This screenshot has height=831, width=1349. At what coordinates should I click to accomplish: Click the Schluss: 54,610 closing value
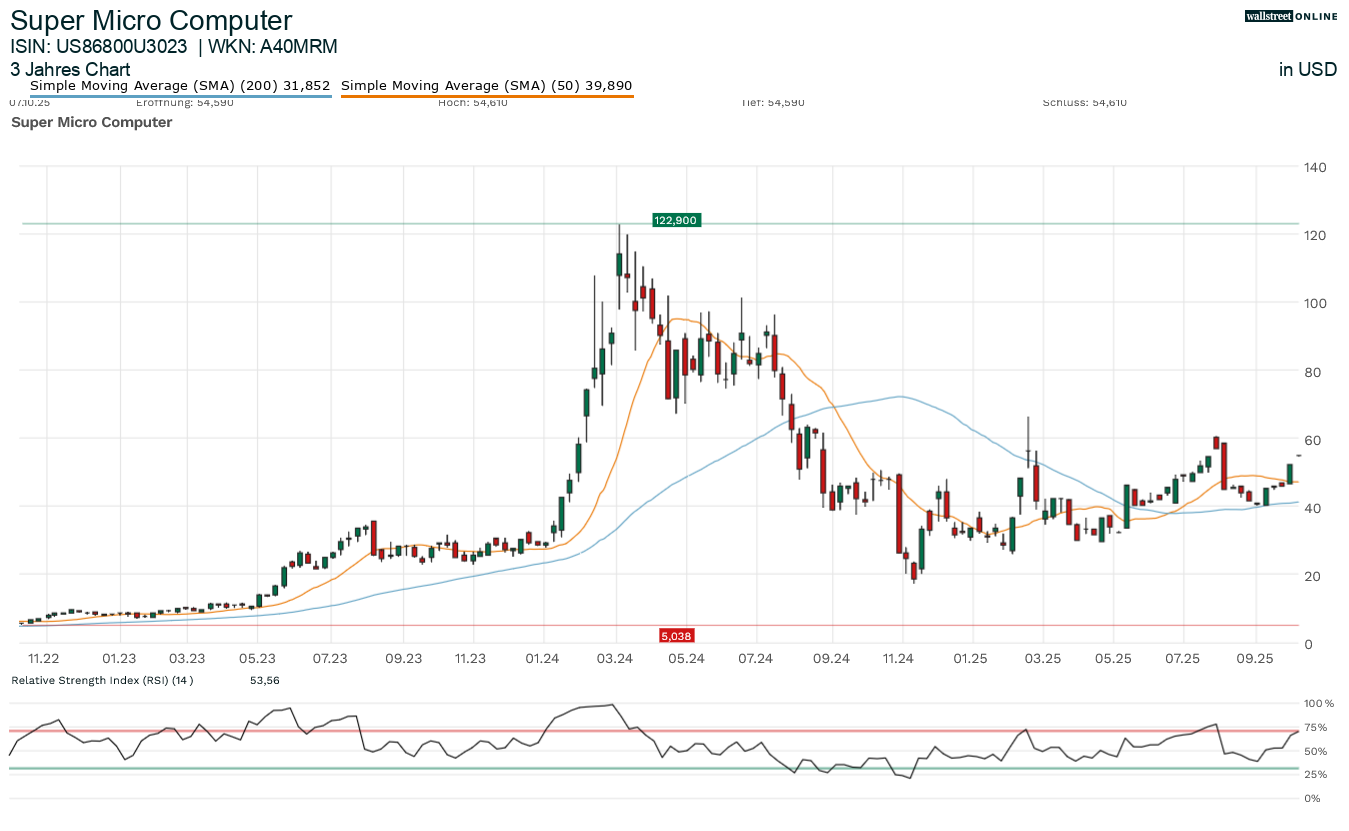1084,103
